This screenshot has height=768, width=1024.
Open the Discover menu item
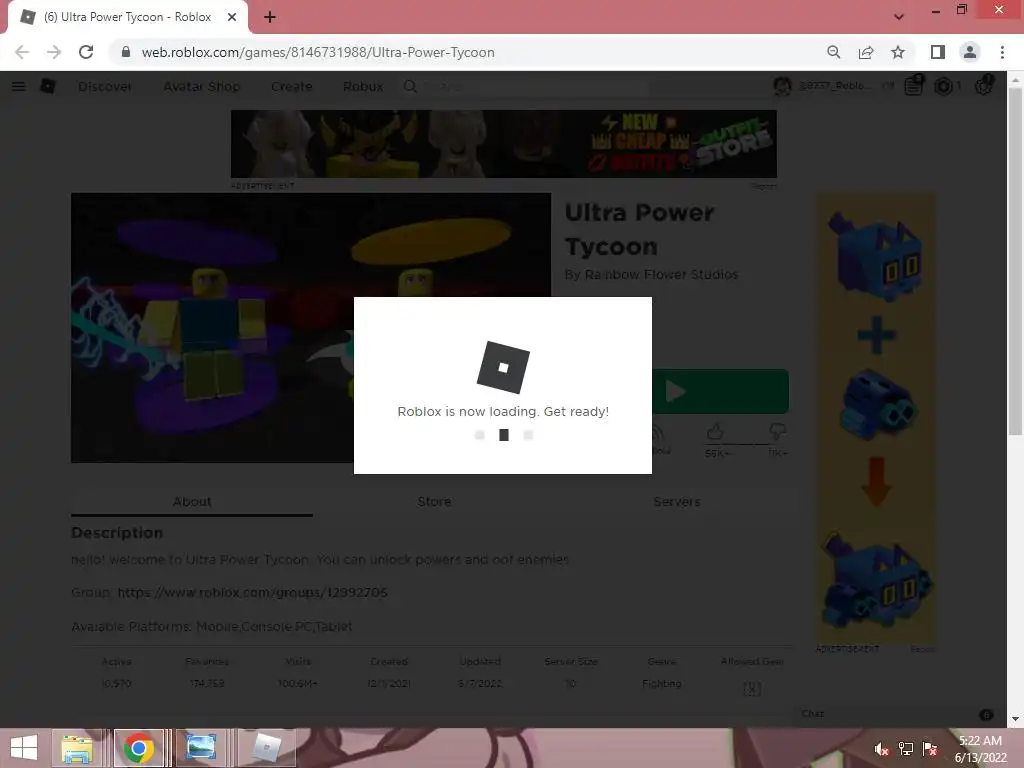tap(104, 86)
